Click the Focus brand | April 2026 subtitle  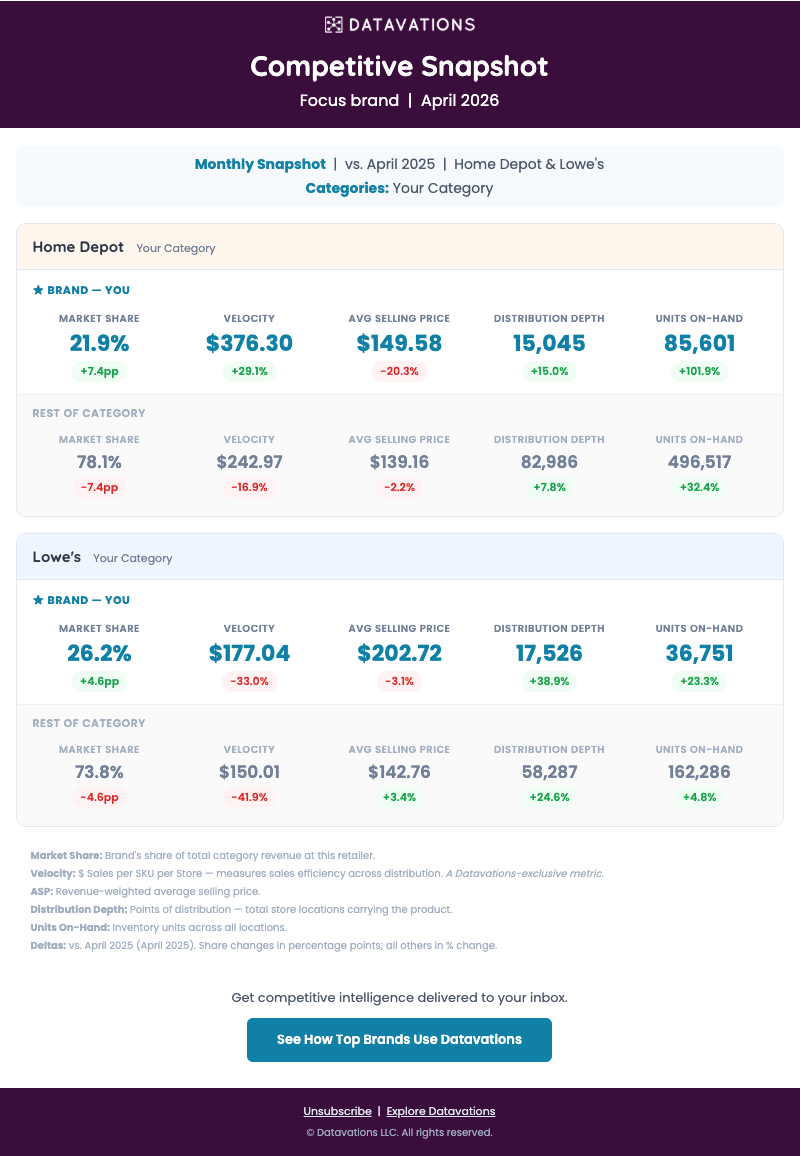point(399,100)
